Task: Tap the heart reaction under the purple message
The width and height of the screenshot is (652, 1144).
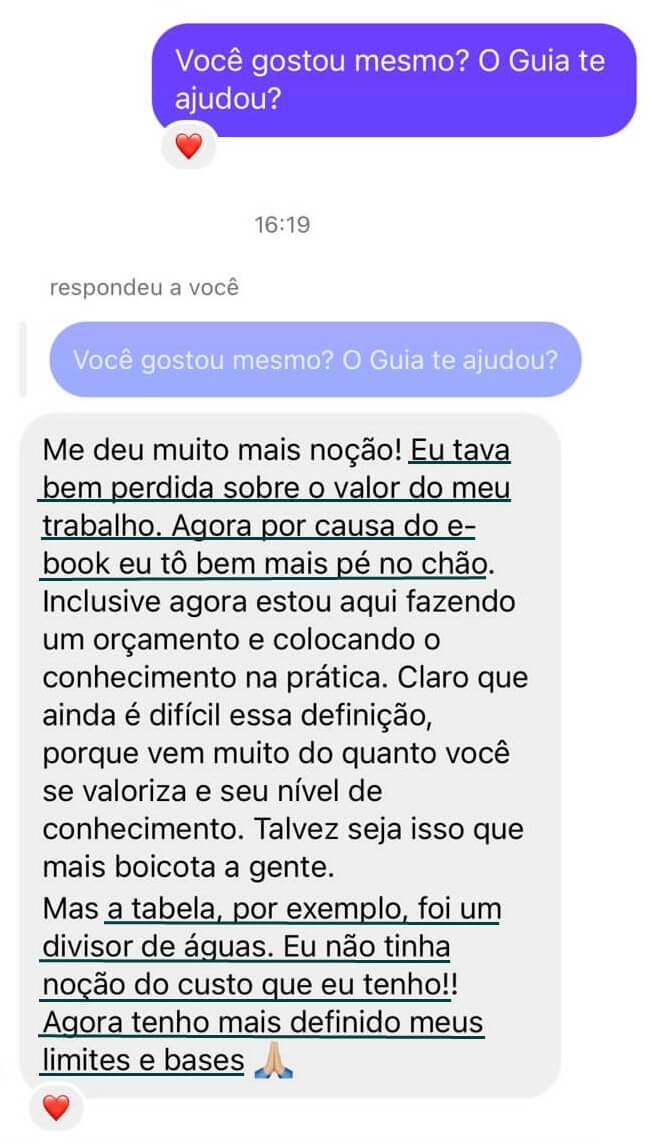Action: coord(189,146)
